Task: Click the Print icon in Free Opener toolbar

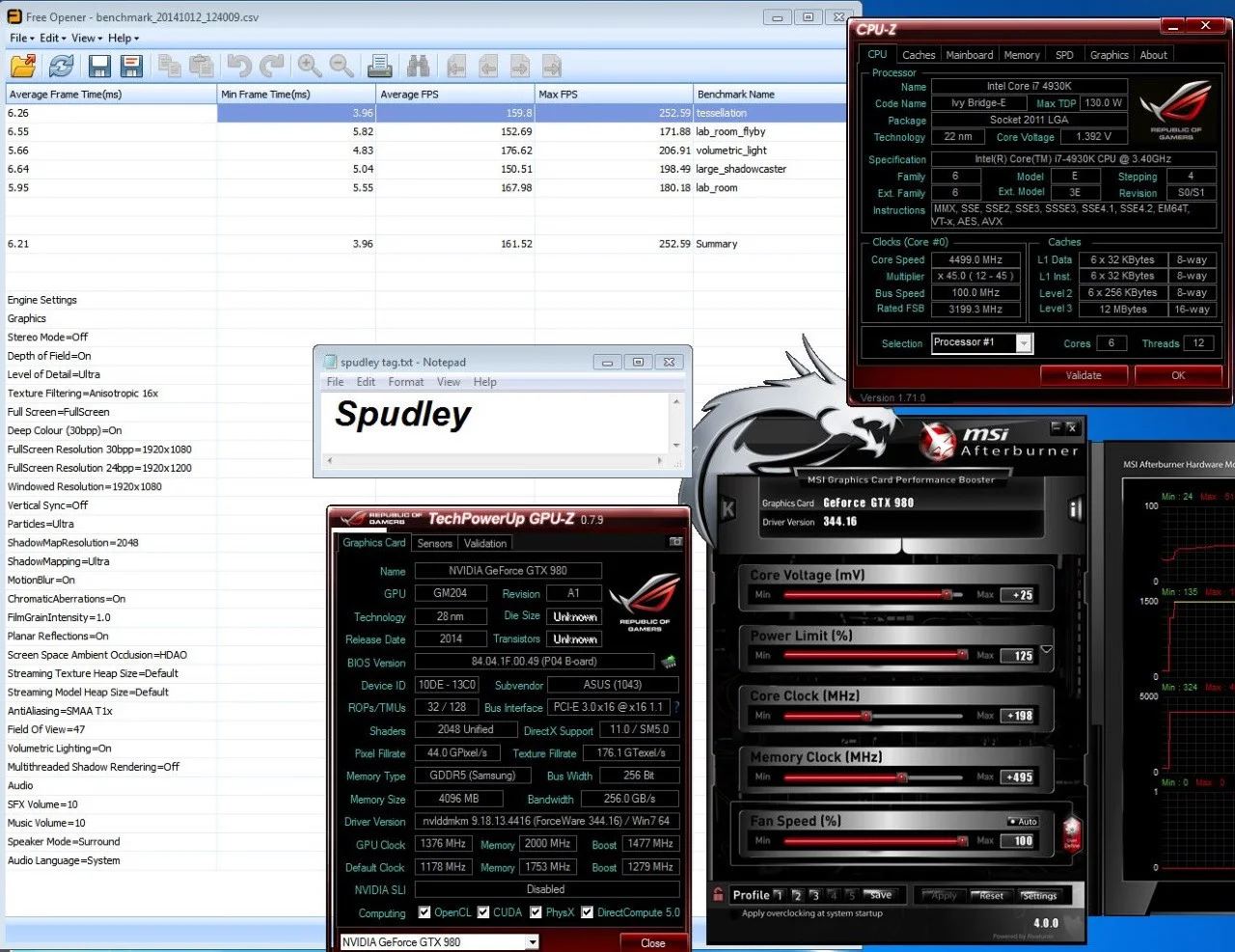Action: tap(380, 66)
